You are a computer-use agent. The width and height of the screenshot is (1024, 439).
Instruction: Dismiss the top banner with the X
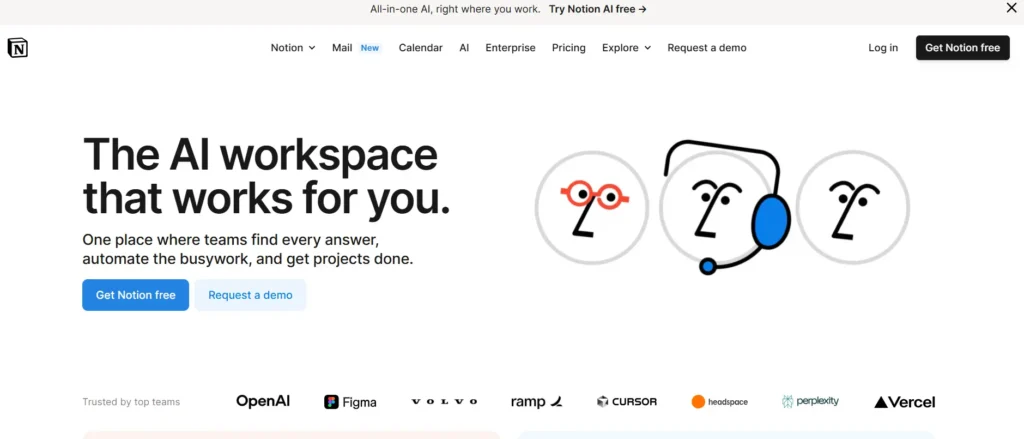click(x=1011, y=8)
